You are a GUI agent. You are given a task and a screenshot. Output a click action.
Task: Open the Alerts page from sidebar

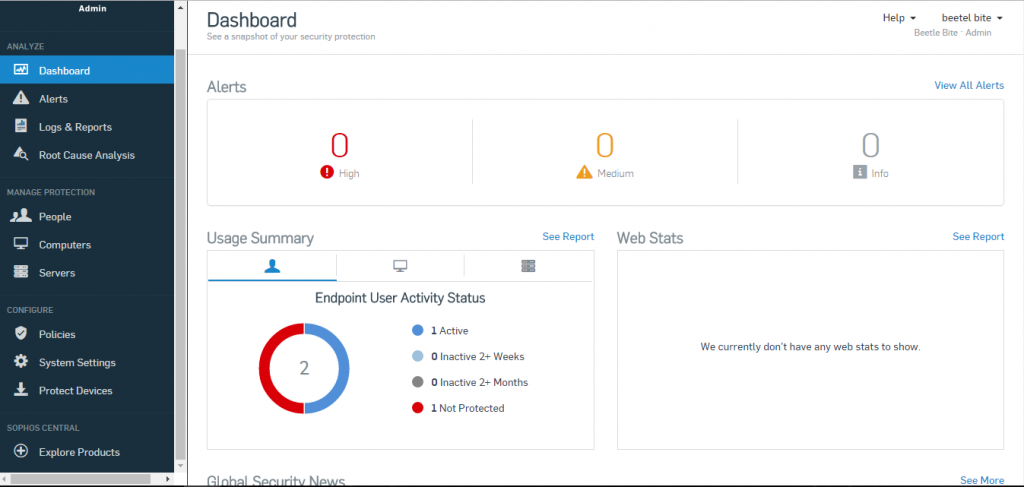click(x=87, y=99)
